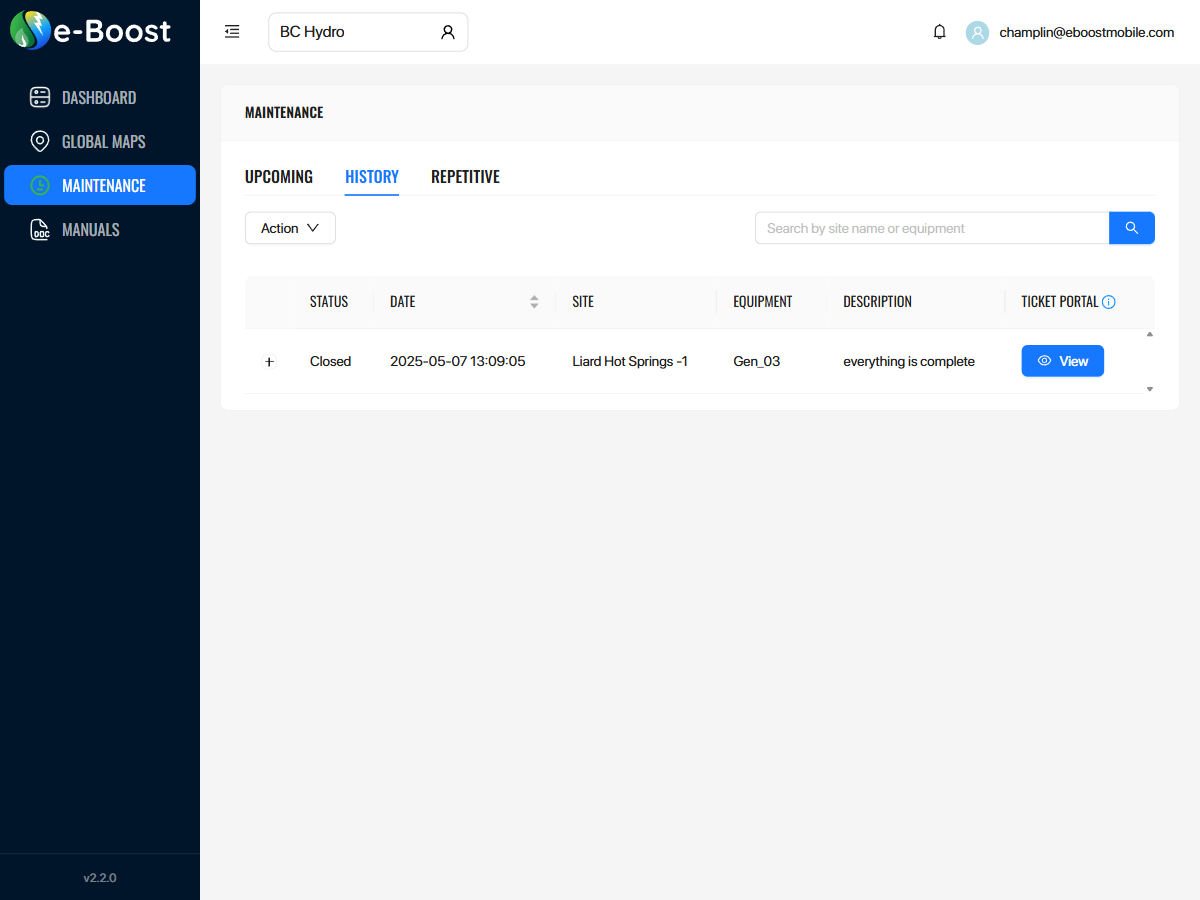Click the person icon in BC Hydro field

click(447, 31)
